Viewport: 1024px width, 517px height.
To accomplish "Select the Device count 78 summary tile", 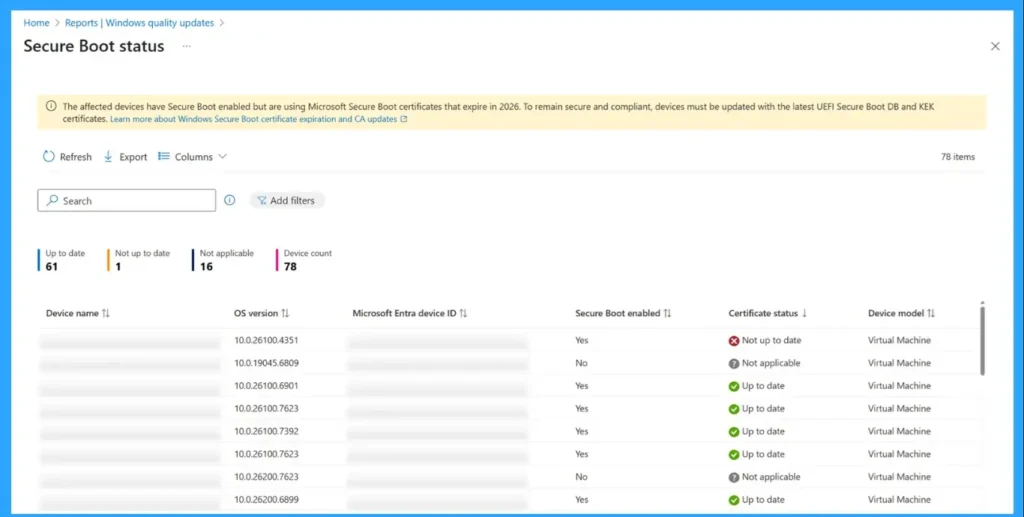I will click(305, 260).
